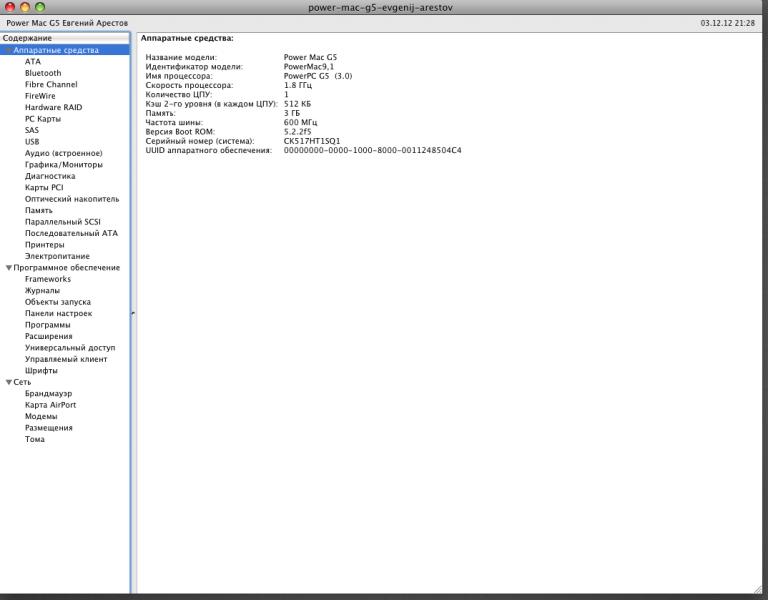The width and height of the screenshot is (768, 600).
Task: Collapse the Сеть section triangle
Action: [x=8, y=383]
